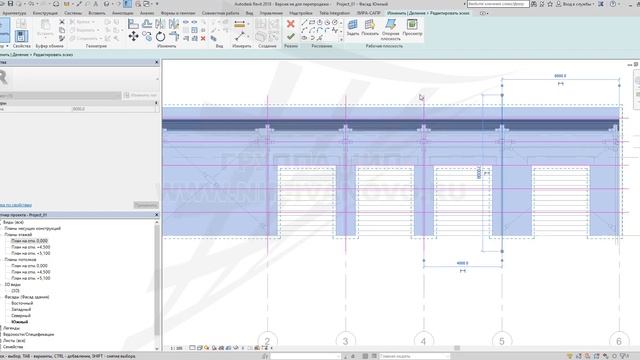Screen dimensions: 640x360
Task: Select the Rectangle draw tool
Action: (x=312, y=22)
